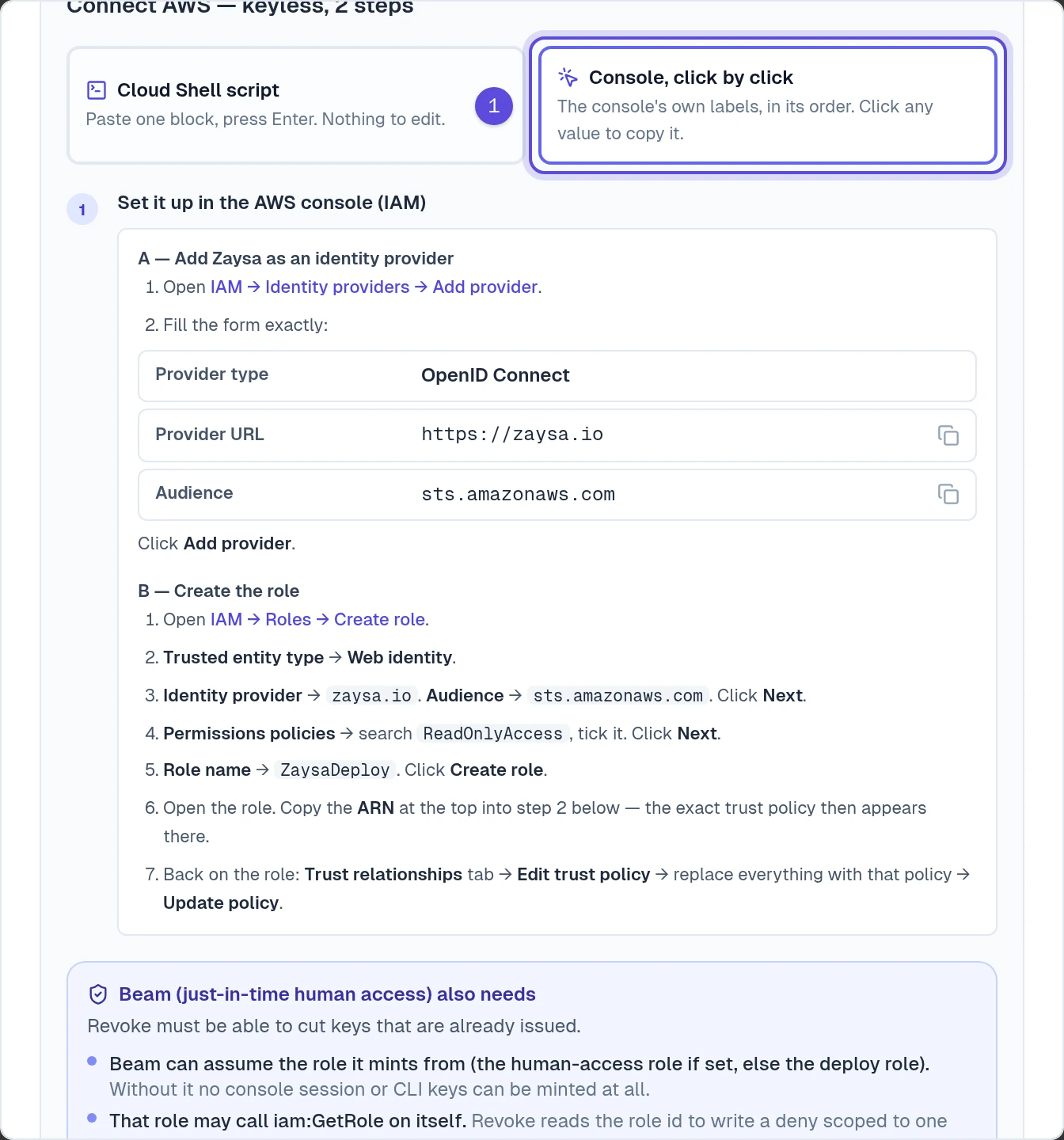The height and width of the screenshot is (1140, 1064).
Task: Select the Console, click by click card
Action: click(767, 105)
